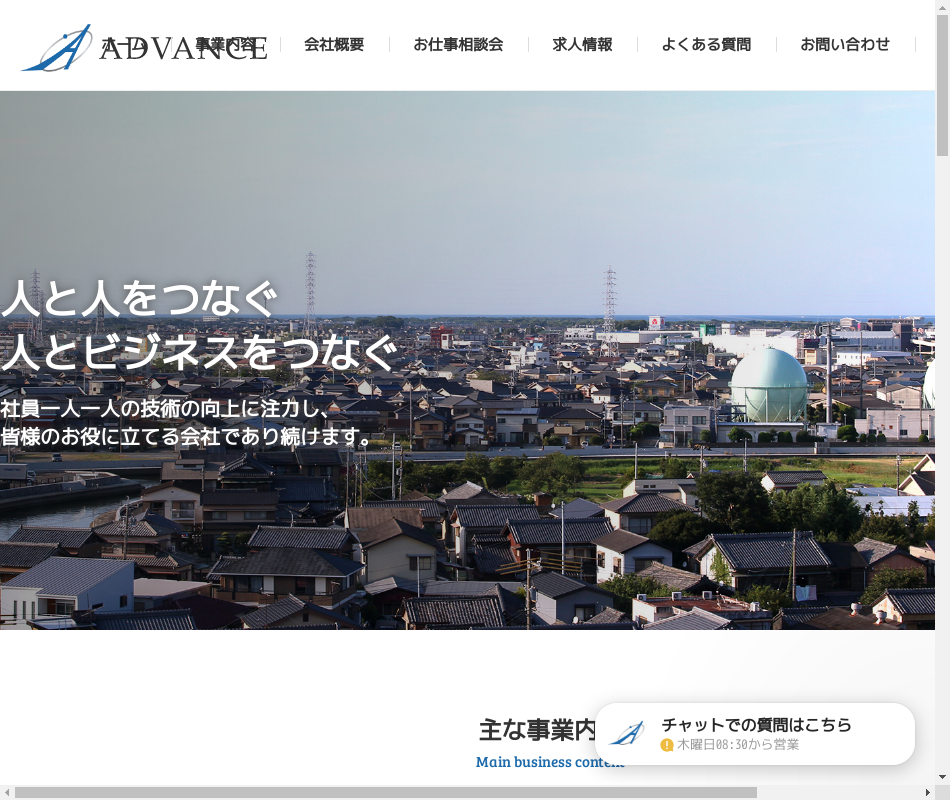
Task: Open the 会社概要 menu item
Action: 334,44
